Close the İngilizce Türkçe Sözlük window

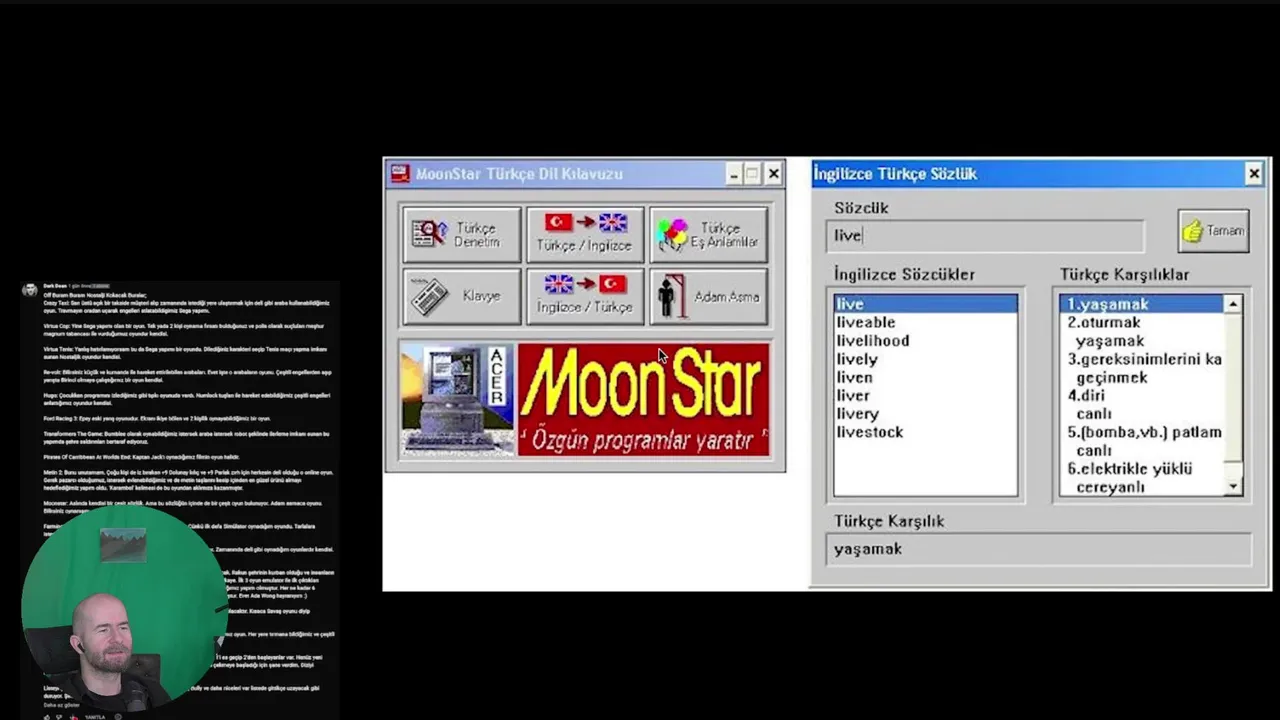coord(1254,174)
